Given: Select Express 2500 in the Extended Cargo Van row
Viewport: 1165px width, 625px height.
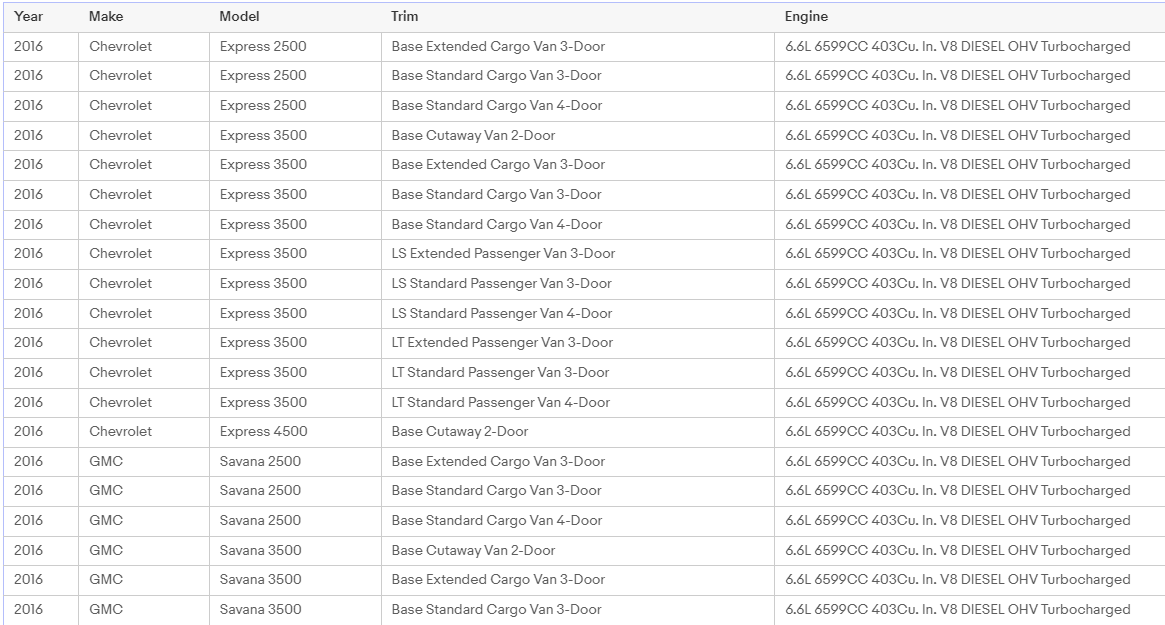Looking at the screenshot, I should point(263,47).
